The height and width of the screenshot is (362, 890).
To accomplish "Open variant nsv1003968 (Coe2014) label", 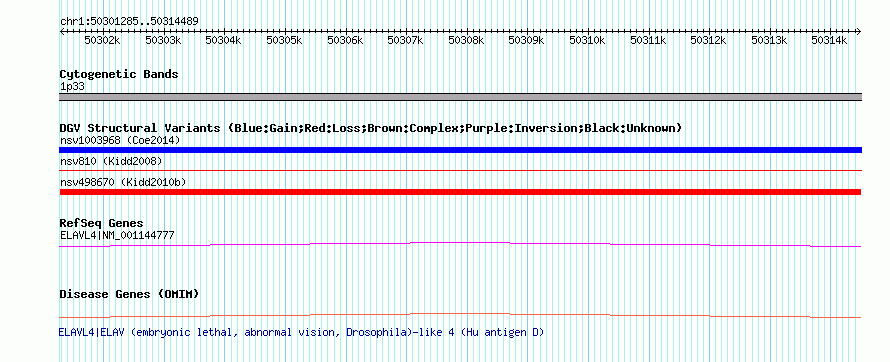I will point(120,140).
